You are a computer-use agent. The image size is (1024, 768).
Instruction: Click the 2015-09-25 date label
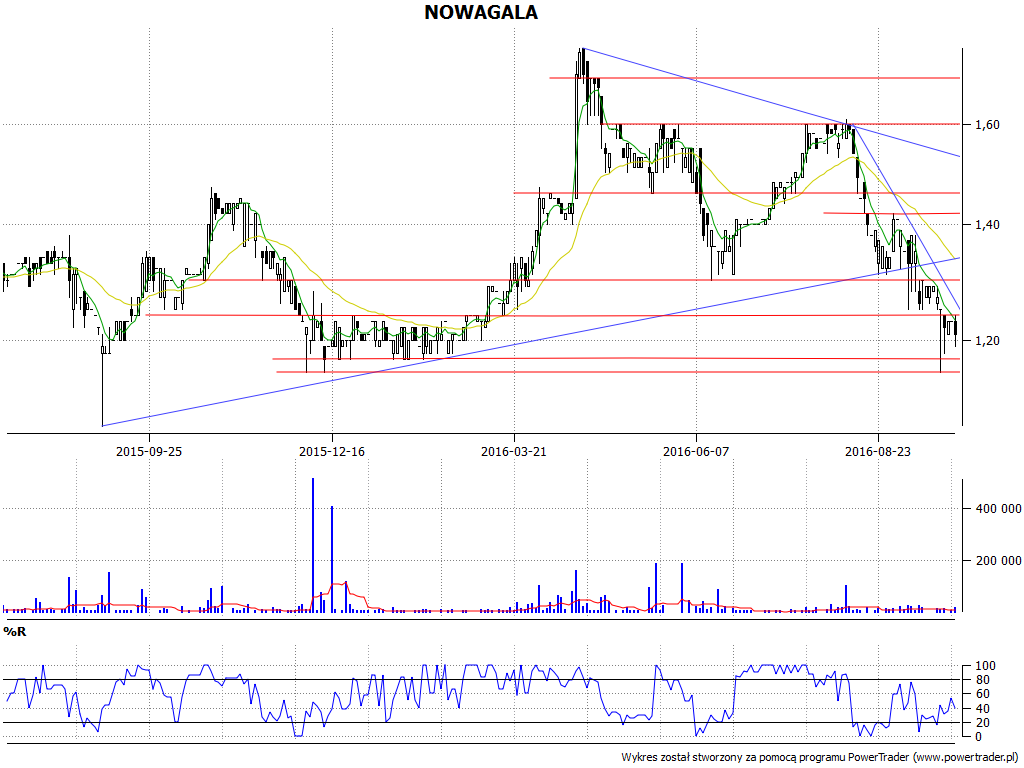click(x=149, y=451)
